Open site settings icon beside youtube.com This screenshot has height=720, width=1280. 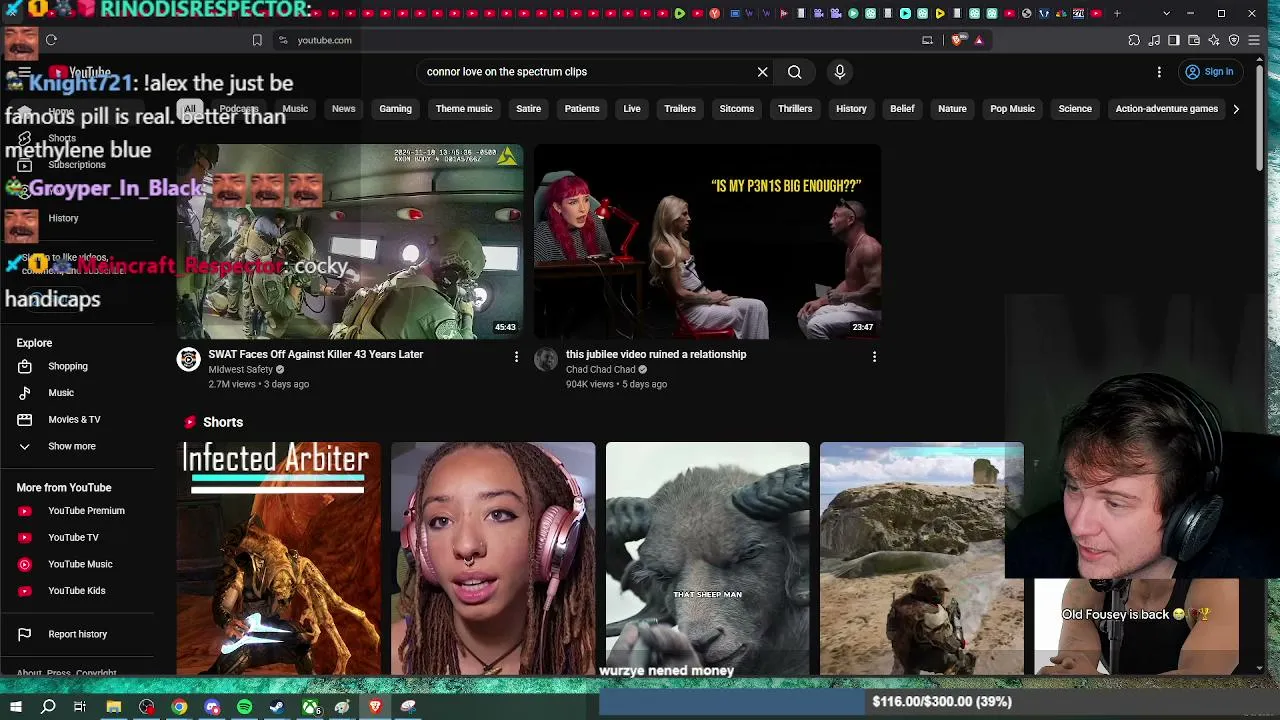[284, 40]
